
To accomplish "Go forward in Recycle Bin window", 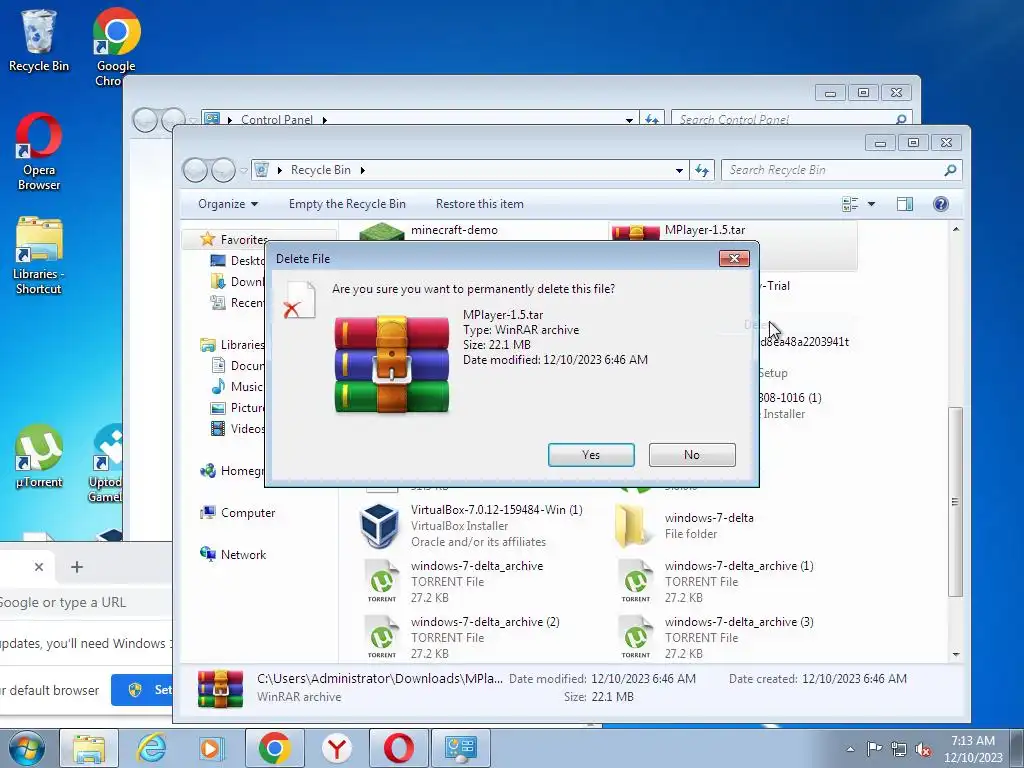I will tap(223, 170).
